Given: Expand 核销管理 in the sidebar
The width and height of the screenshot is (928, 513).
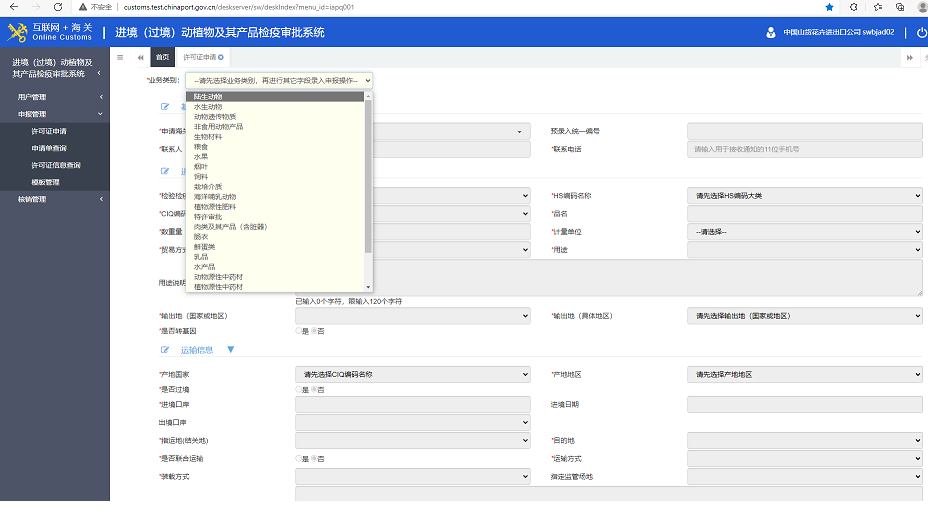Looking at the screenshot, I should pyautogui.click(x=54, y=199).
